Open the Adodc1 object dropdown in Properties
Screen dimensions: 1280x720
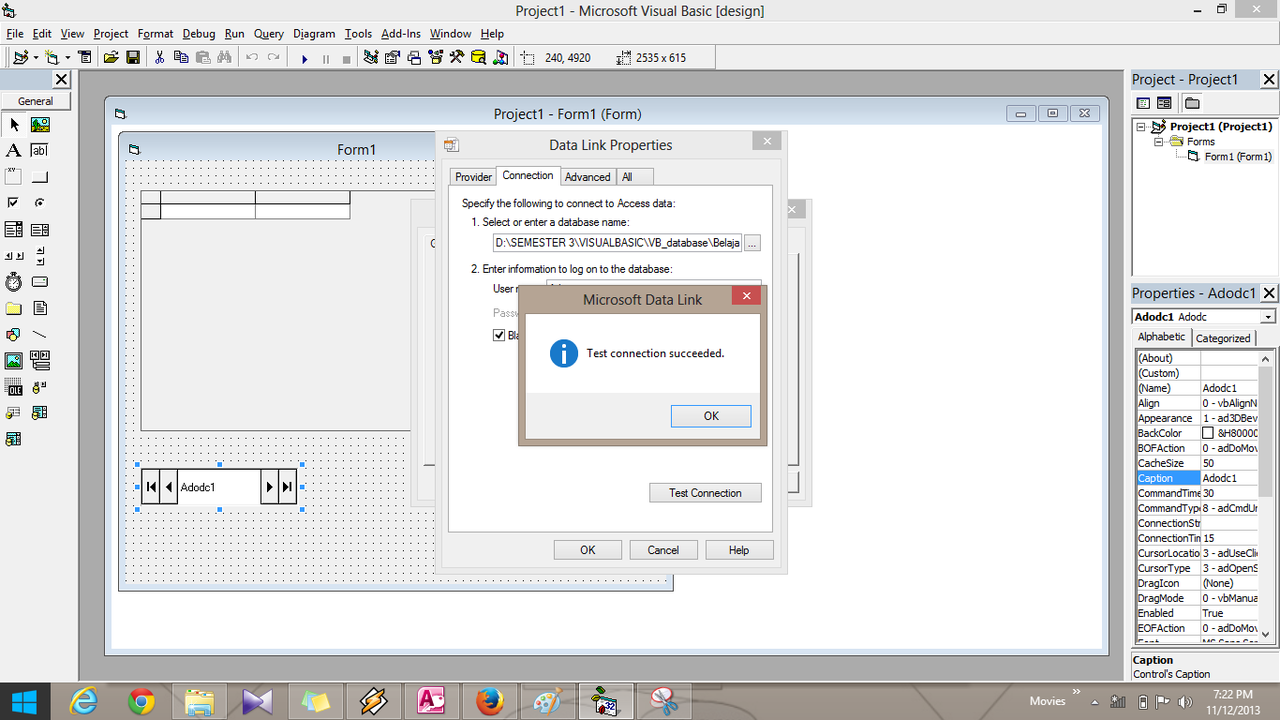pos(1268,317)
